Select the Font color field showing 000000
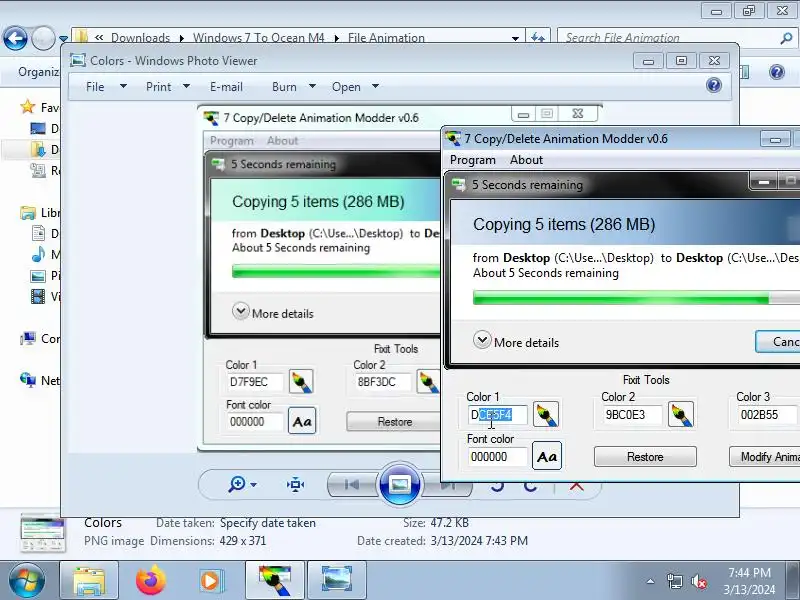This screenshot has height=600, width=800. (498, 457)
